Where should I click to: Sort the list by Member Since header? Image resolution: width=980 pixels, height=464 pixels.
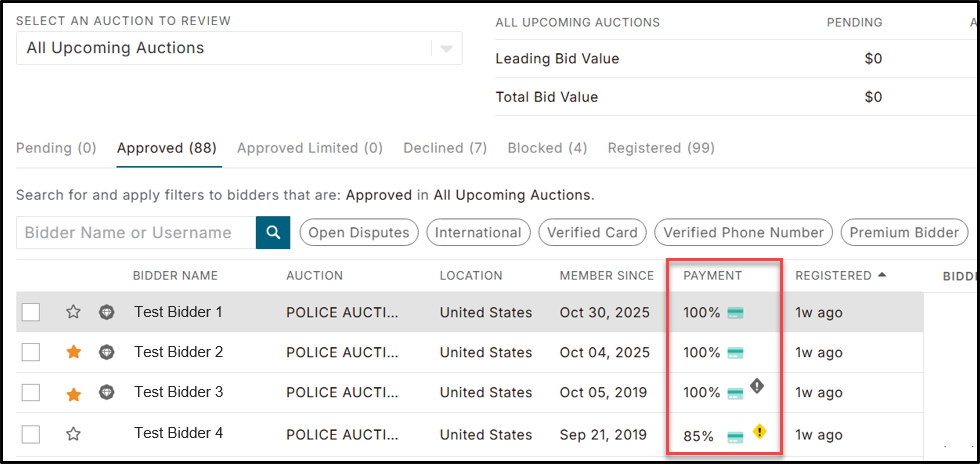tap(606, 276)
